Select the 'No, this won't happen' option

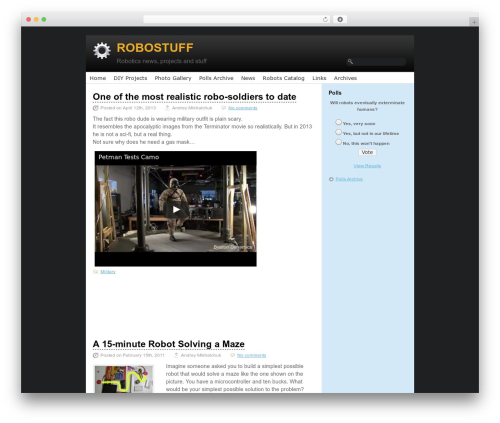(x=338, y=142)
